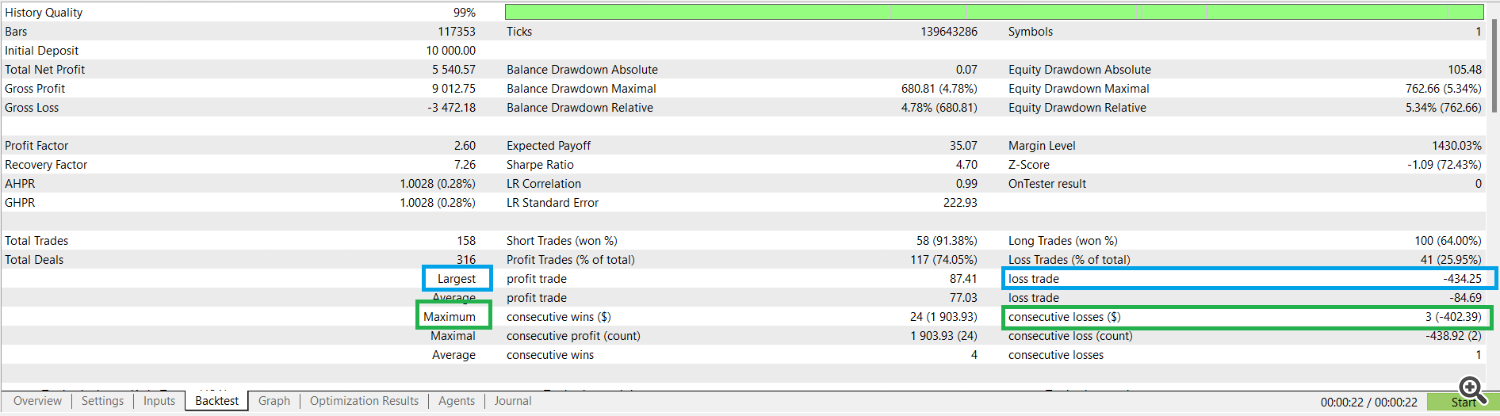Open the Agents tab
1500x416 pixels.
[456, 401]
